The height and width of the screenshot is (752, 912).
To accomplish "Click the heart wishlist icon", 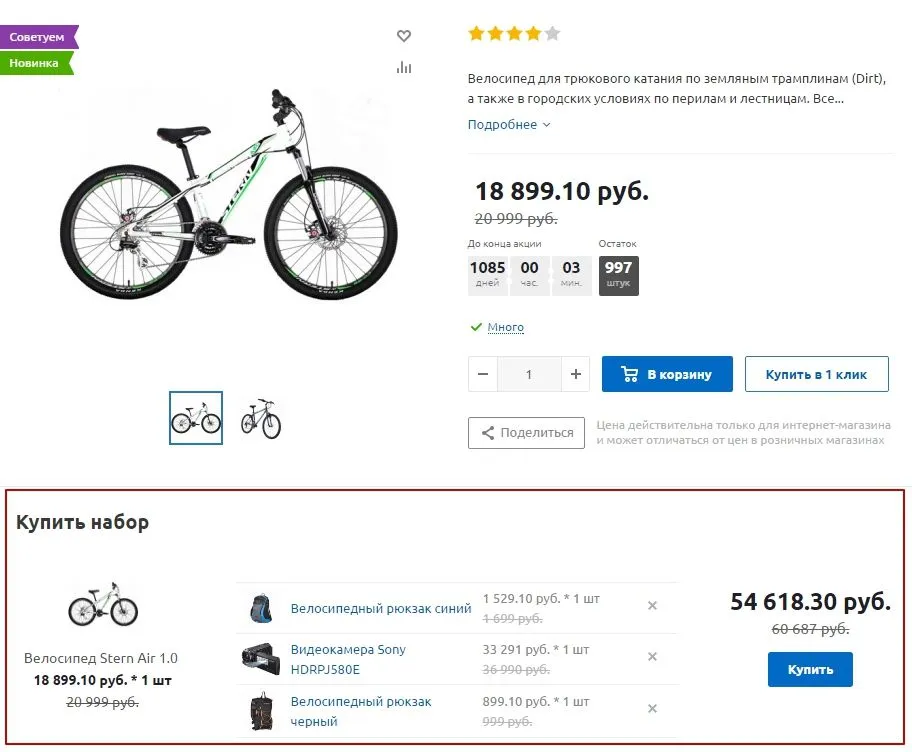I will [x=404, y=36].
